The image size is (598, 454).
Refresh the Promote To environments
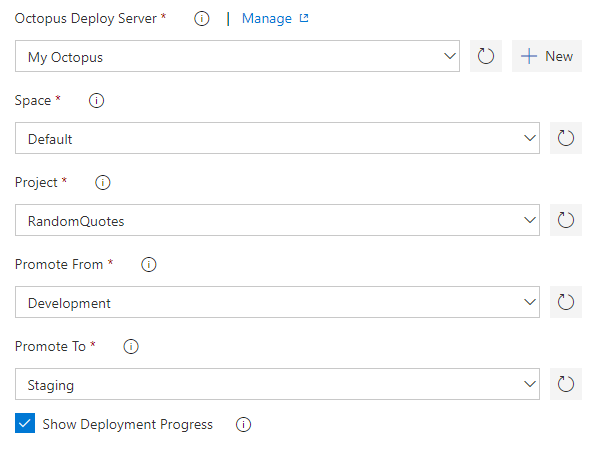coord(566,384)
